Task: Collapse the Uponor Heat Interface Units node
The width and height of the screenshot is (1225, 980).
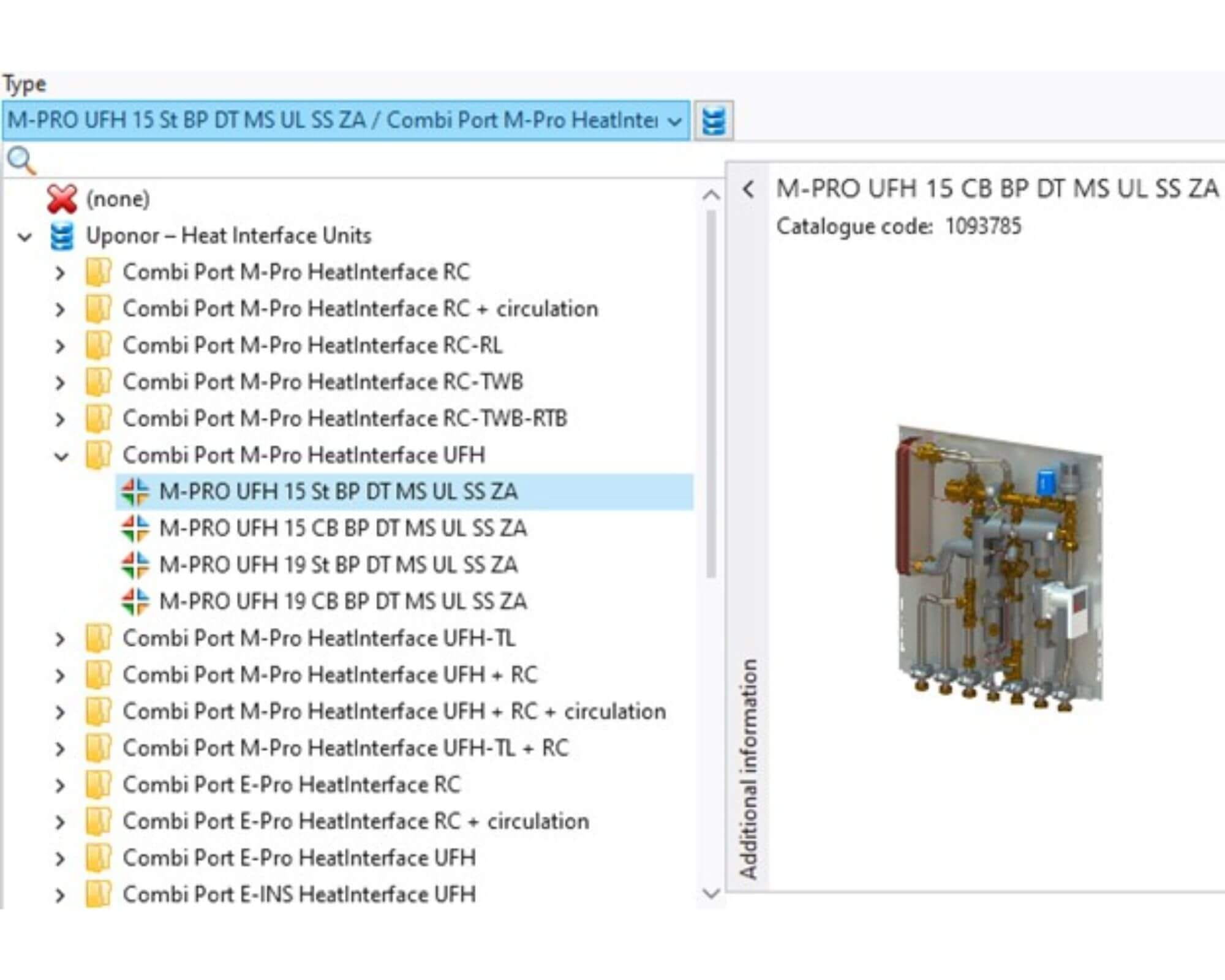Action: (x=24, y=236)
